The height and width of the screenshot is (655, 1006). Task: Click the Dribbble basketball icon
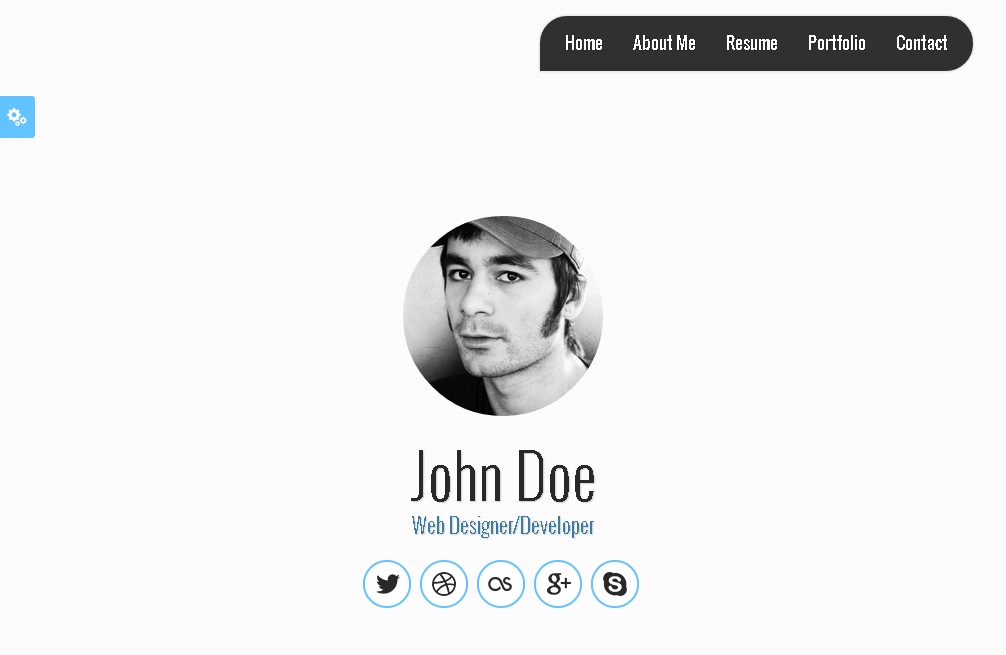click(444, 584)
